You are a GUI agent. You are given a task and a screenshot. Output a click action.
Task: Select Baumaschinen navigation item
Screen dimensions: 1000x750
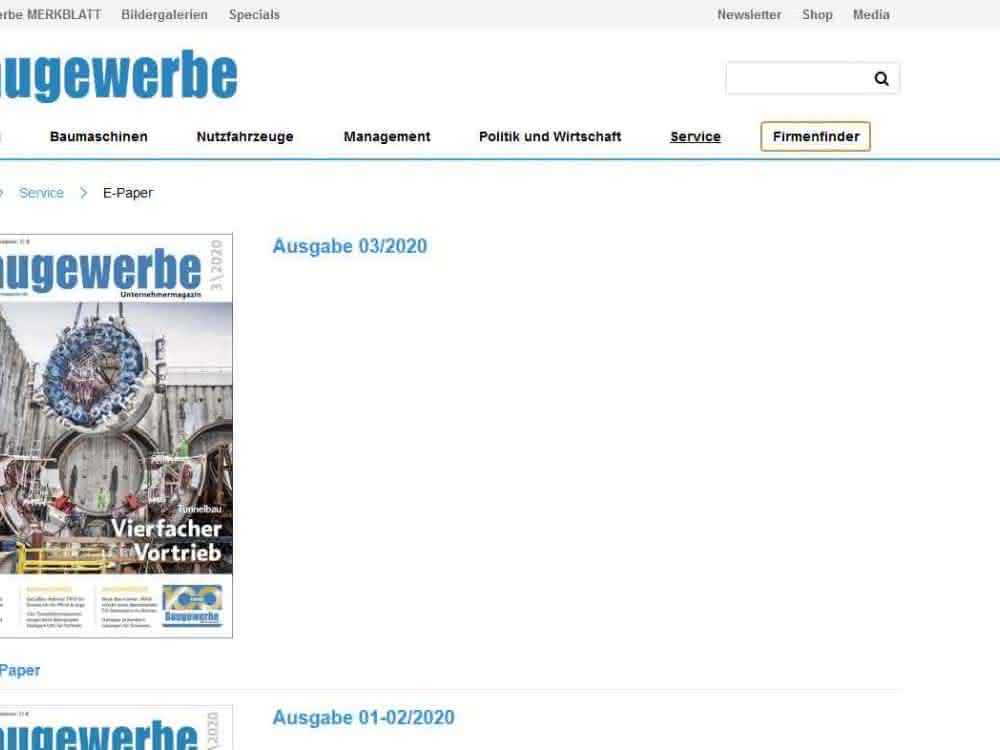(99, 136)
